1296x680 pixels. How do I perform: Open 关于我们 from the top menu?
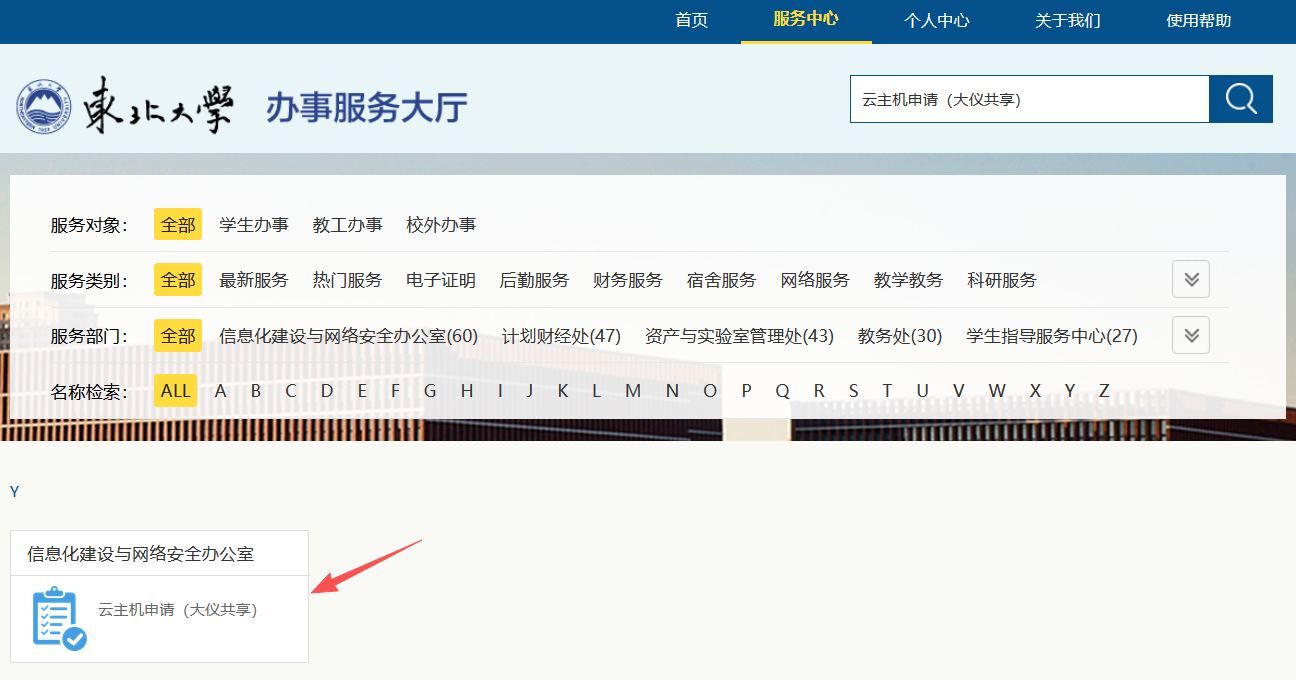pyautogui.click(x=1067, y=20)
